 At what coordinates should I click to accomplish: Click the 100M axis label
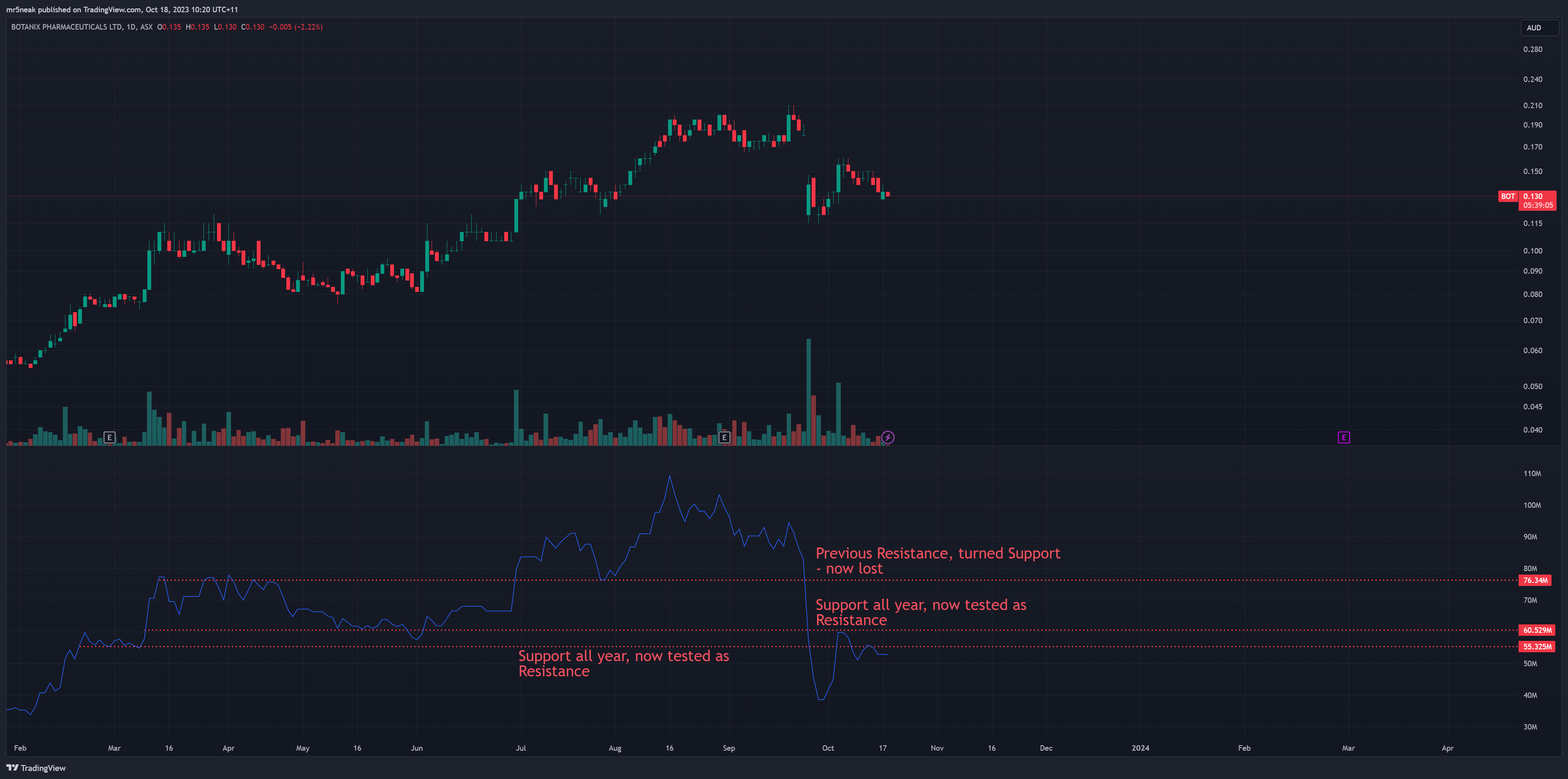[x=1532, y=505]
